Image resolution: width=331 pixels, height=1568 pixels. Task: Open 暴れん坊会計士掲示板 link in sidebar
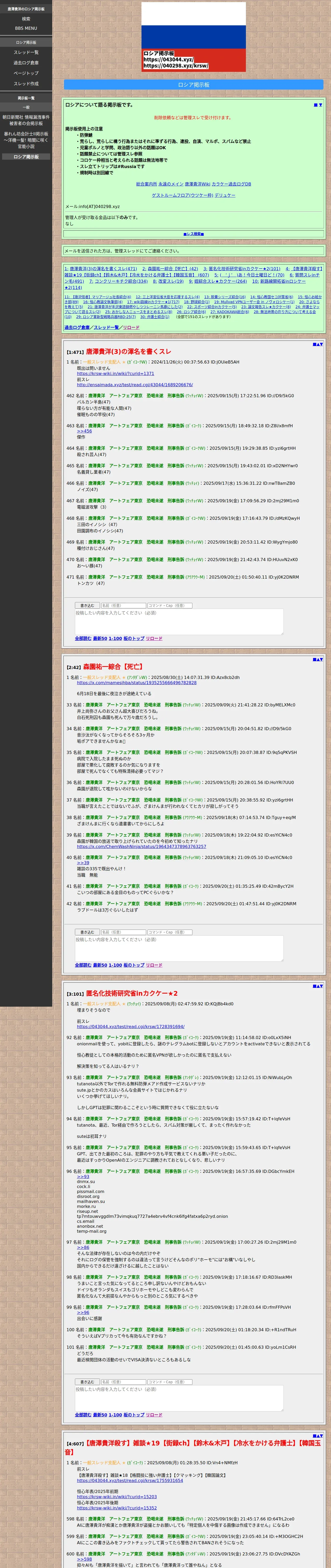tap(26, 140)
